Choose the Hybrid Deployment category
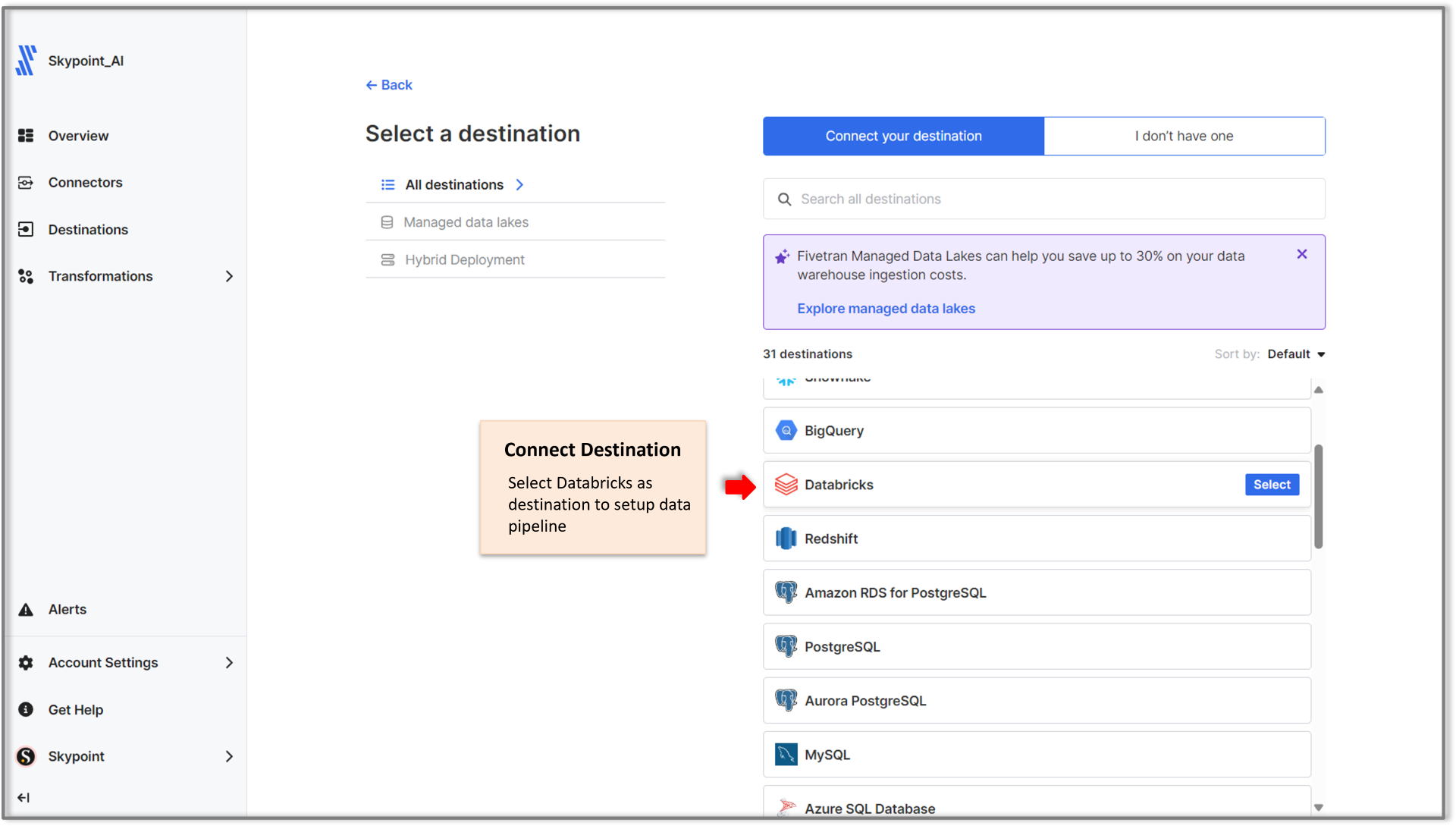 click(464, 260)
